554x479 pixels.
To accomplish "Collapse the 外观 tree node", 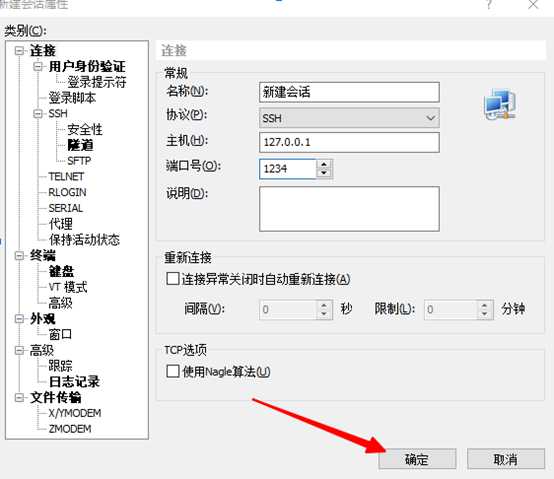I will tap(20, 319).
